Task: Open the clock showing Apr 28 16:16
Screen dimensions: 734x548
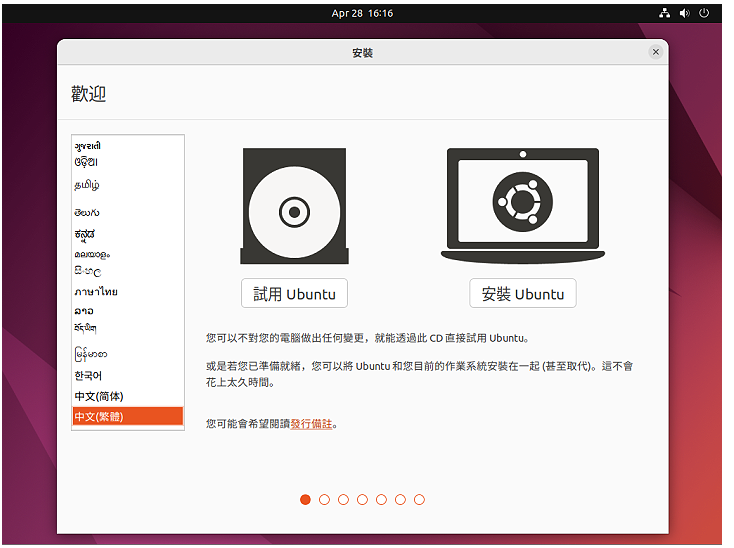Action: (x=362, y=13)
